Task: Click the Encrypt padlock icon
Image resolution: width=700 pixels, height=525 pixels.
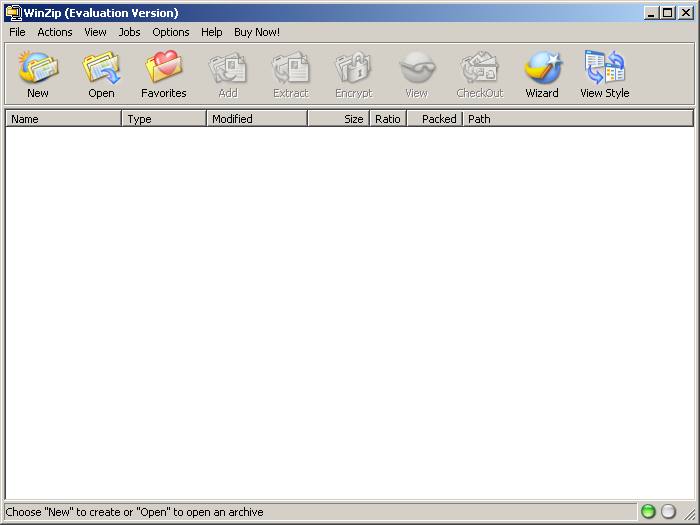Action: (354, 67)
